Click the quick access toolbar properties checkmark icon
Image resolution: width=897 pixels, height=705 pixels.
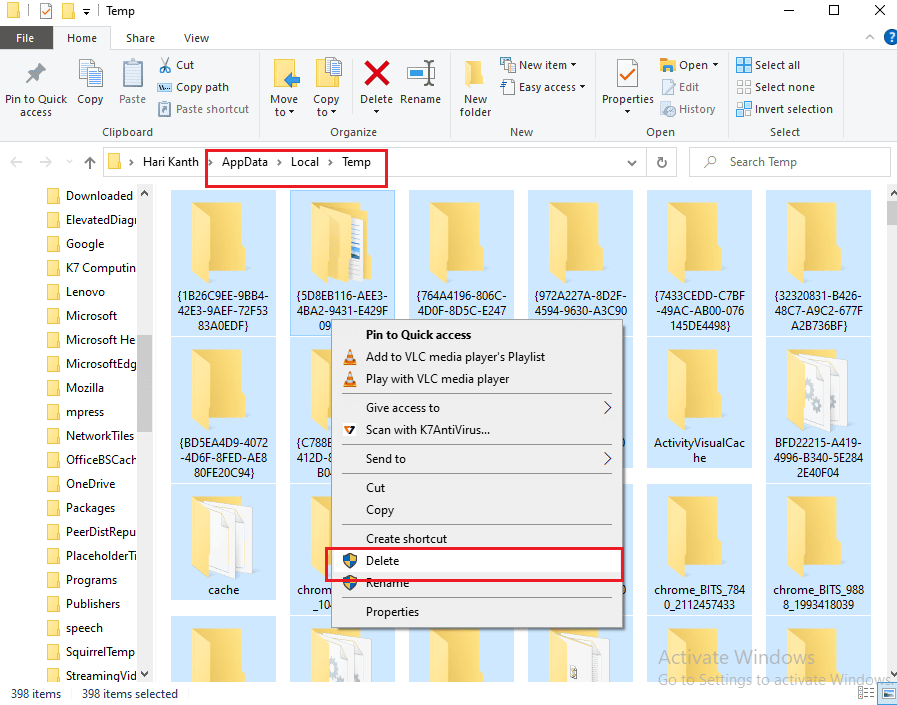pos(45,11)
